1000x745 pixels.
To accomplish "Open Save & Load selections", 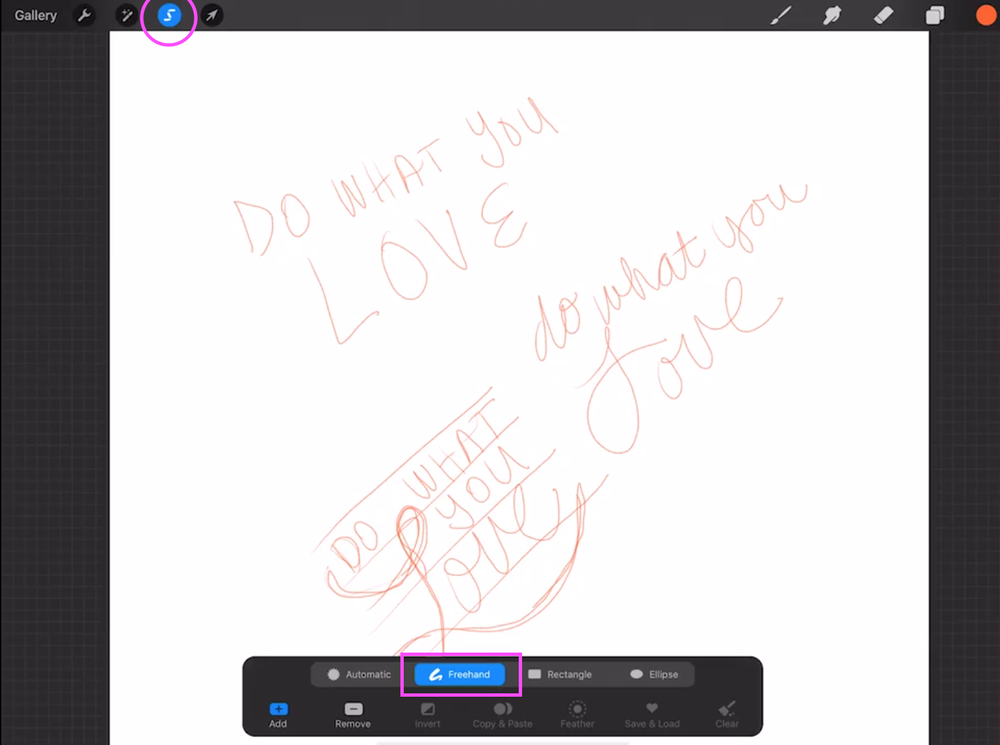I will [652, 712].
